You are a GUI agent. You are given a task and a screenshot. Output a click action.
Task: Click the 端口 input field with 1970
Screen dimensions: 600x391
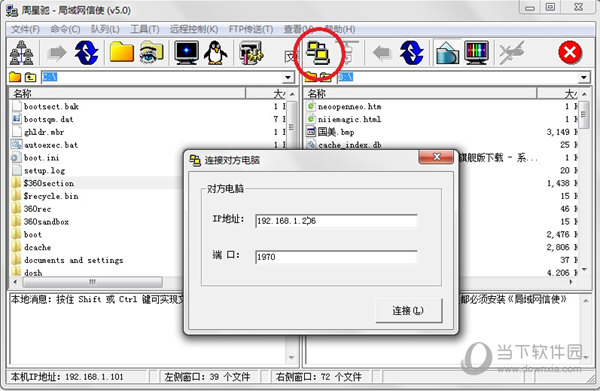click(x=336, y=257)
